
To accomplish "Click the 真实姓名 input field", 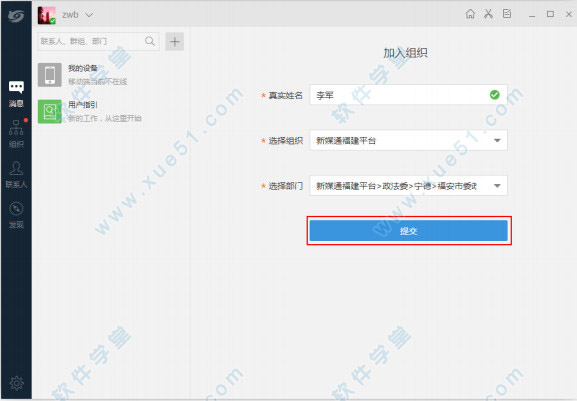I will pyautogui.click(x=408, y=95).
